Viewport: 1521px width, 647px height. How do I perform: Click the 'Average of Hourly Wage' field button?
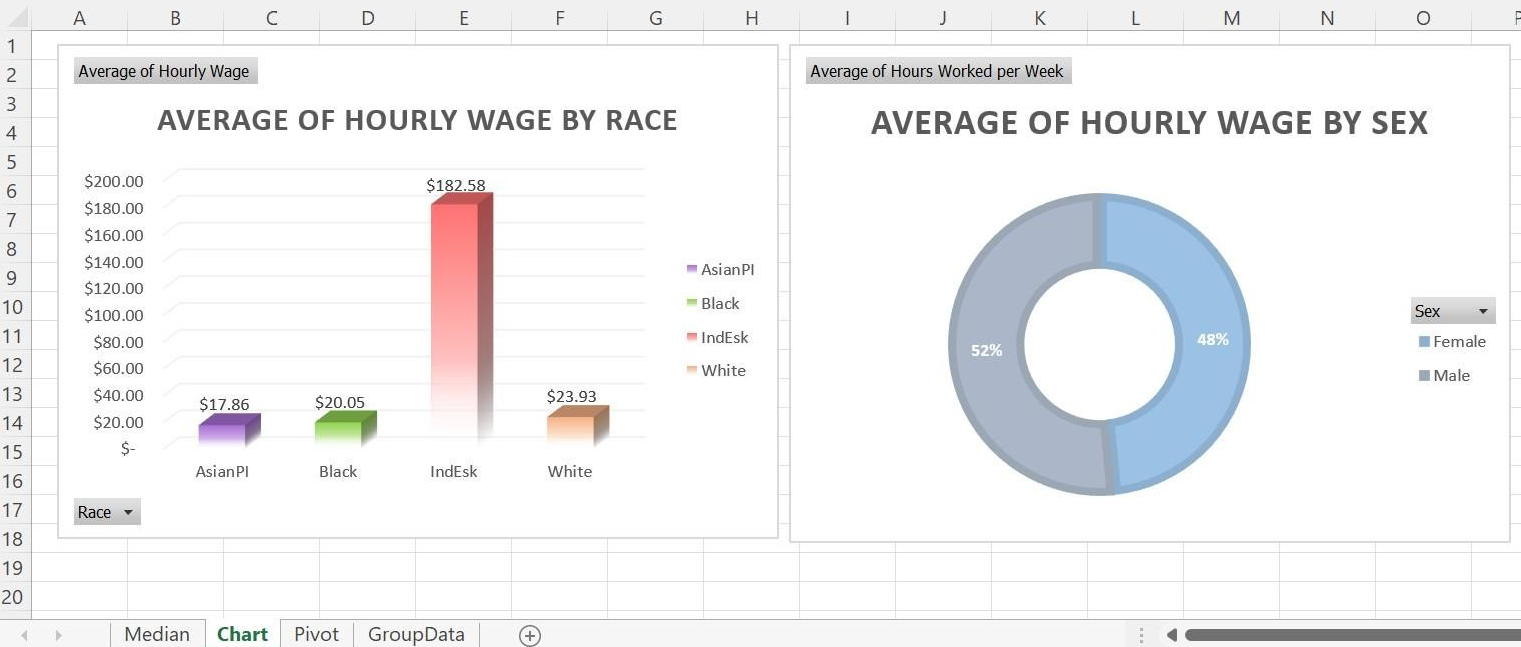click(x=165, y=71)
